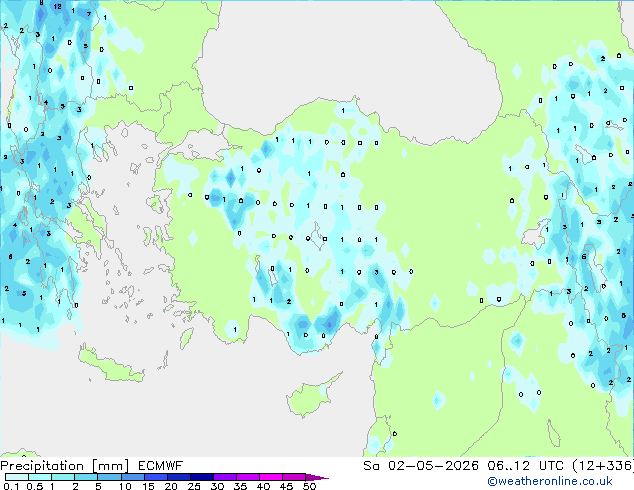The height and width of the screenshot is (490, 634).
Task: Click the '30' legend scale label
Action: 217,486
